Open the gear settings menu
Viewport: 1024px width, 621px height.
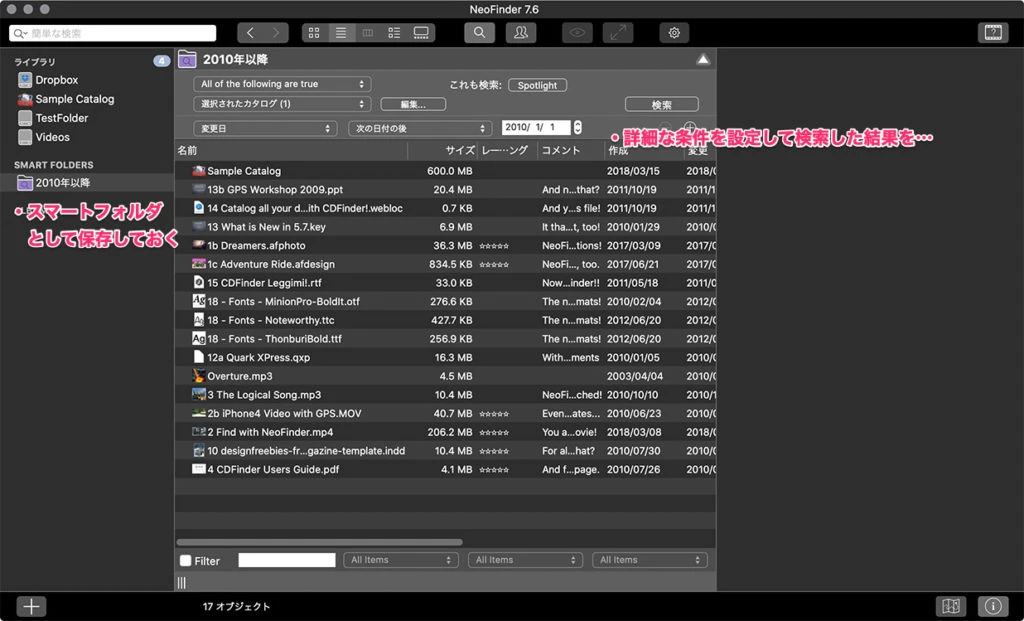[x=674, y=33]
